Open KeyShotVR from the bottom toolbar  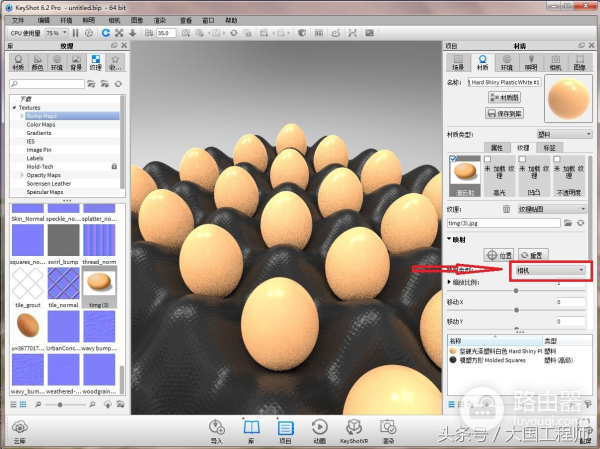point(354,431)
